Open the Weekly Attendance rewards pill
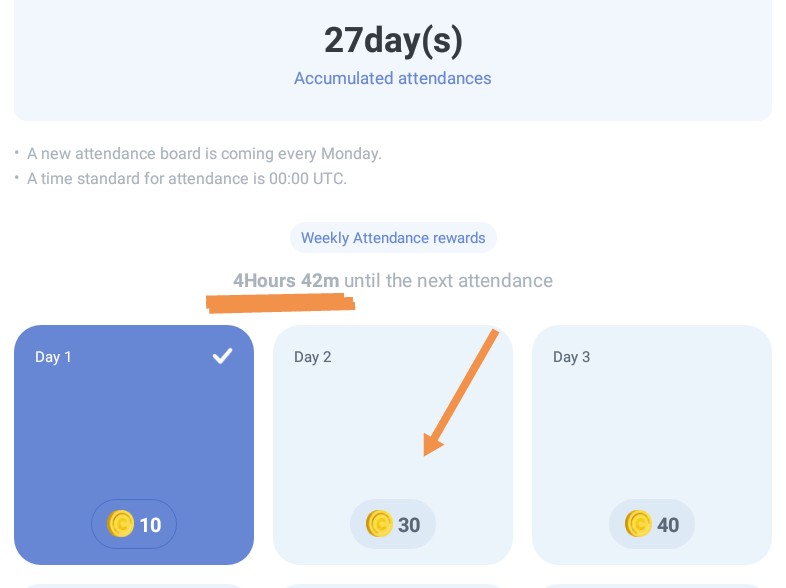786x588 pixels. click(393, 238)
